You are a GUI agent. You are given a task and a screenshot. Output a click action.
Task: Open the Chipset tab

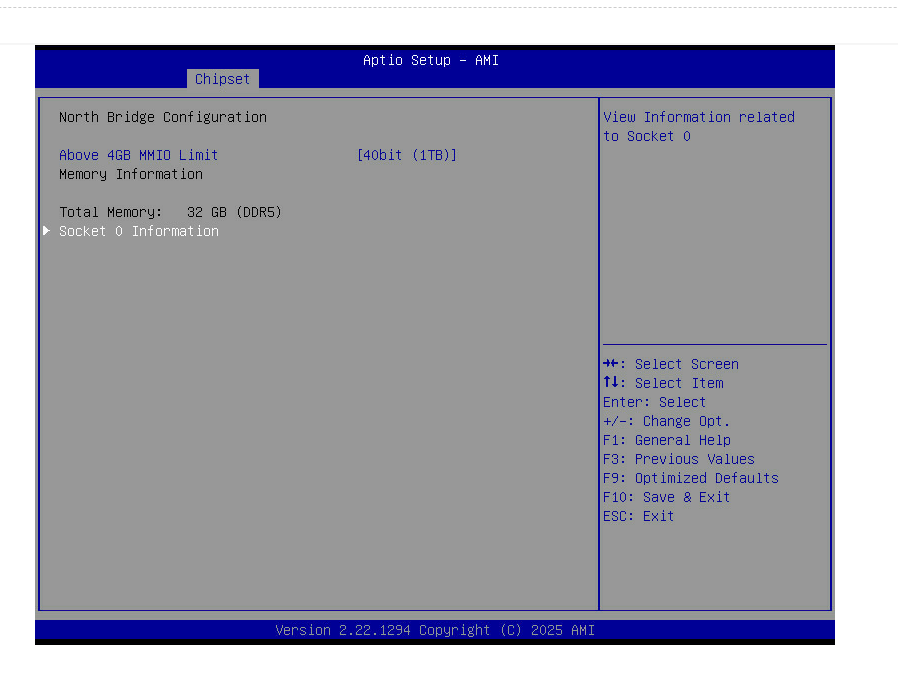pyautogui.click(x=222, y=79)
